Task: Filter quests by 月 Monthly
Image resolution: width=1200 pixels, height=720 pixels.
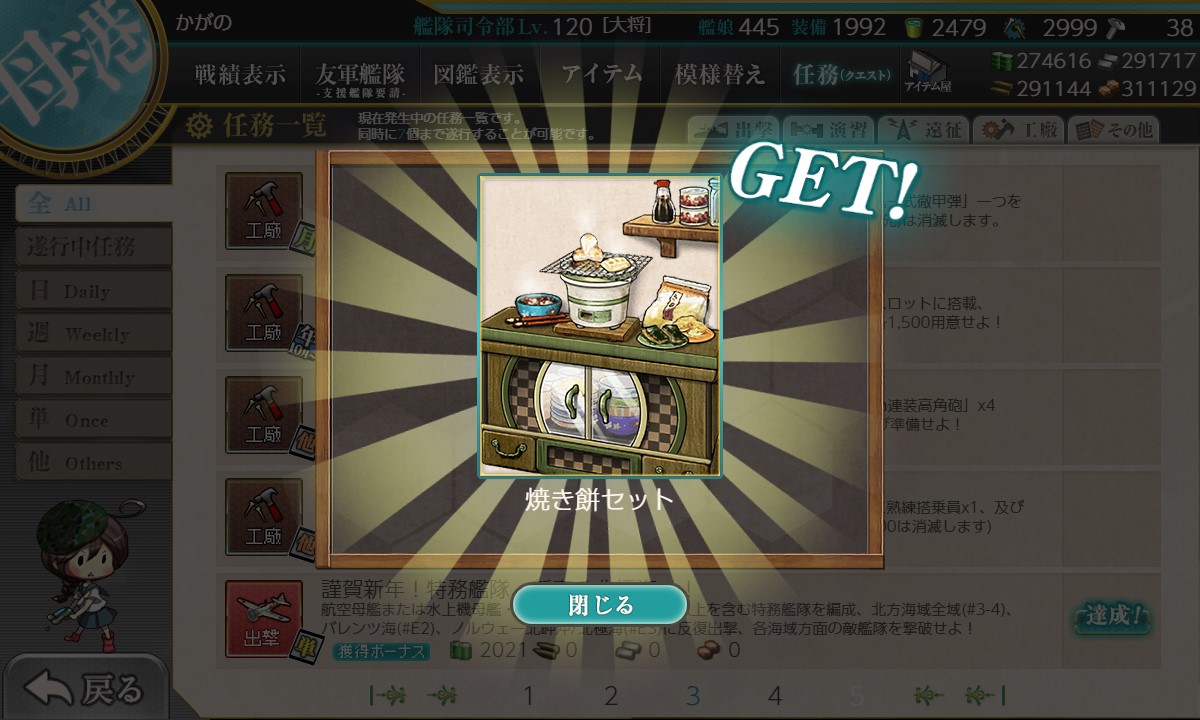Action: click(x=93, y=377)
